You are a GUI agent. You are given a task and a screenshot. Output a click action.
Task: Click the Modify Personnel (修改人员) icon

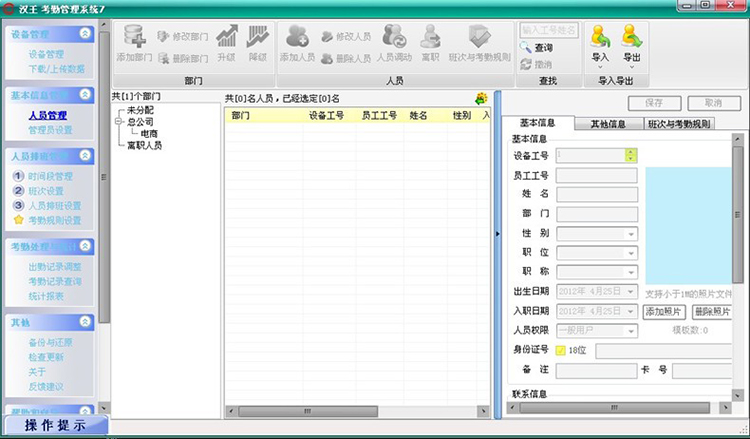(x=327, y=36)
